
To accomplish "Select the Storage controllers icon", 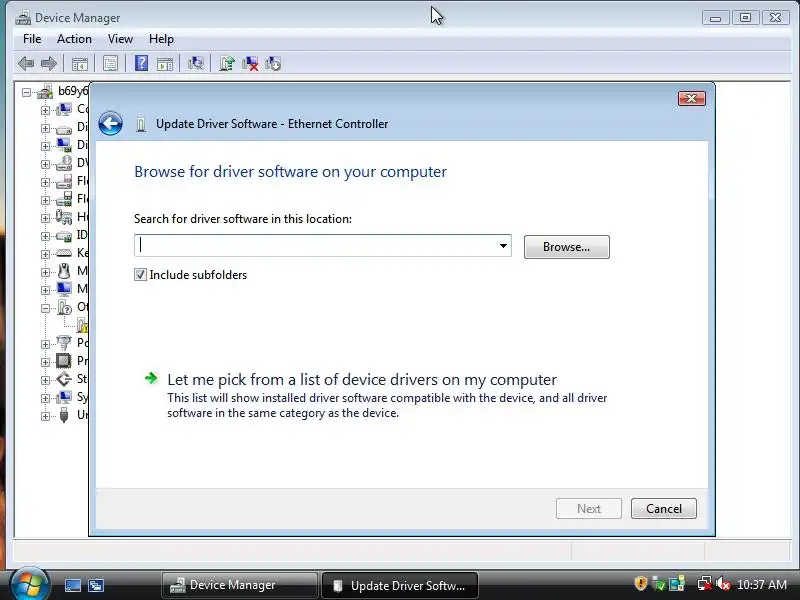I will [64, 379].
